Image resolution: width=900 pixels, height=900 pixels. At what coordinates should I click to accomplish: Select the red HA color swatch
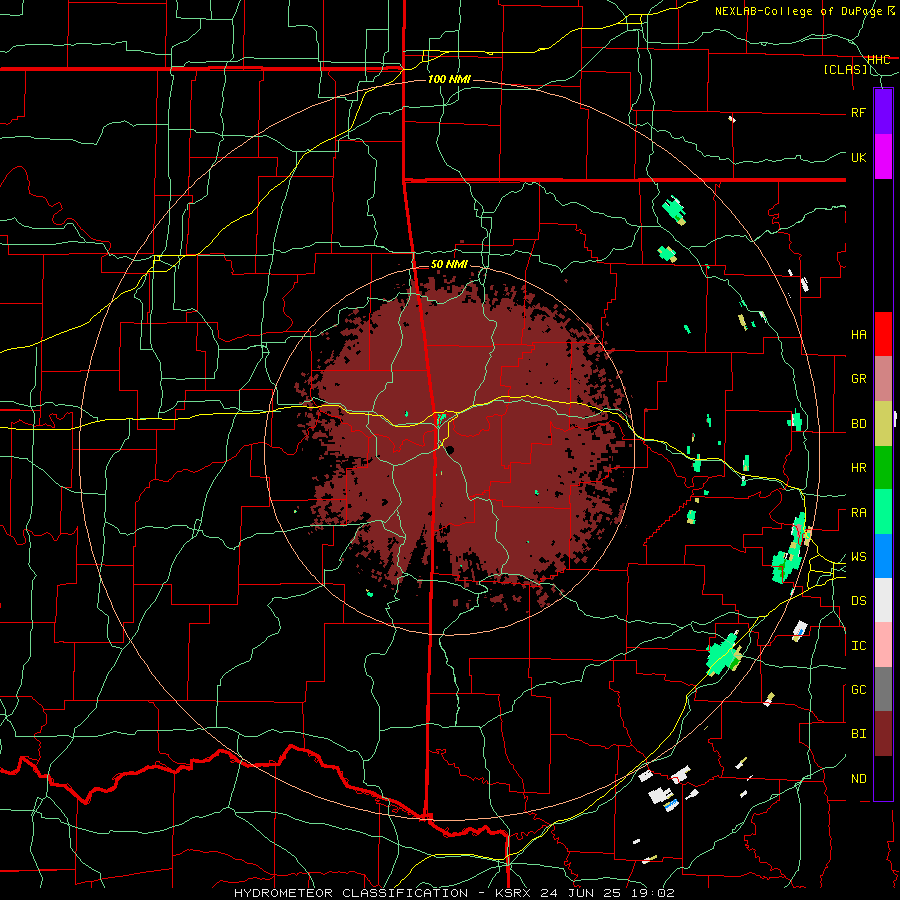tap(883, 334)
